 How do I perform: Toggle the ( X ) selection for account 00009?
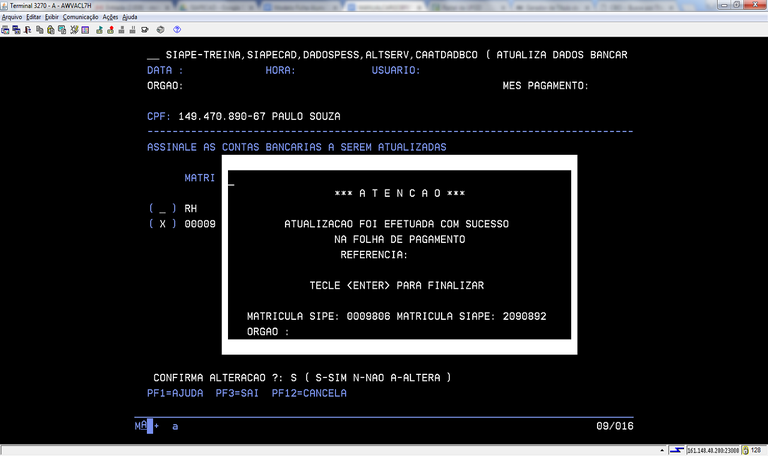click(x=162, y=224)
